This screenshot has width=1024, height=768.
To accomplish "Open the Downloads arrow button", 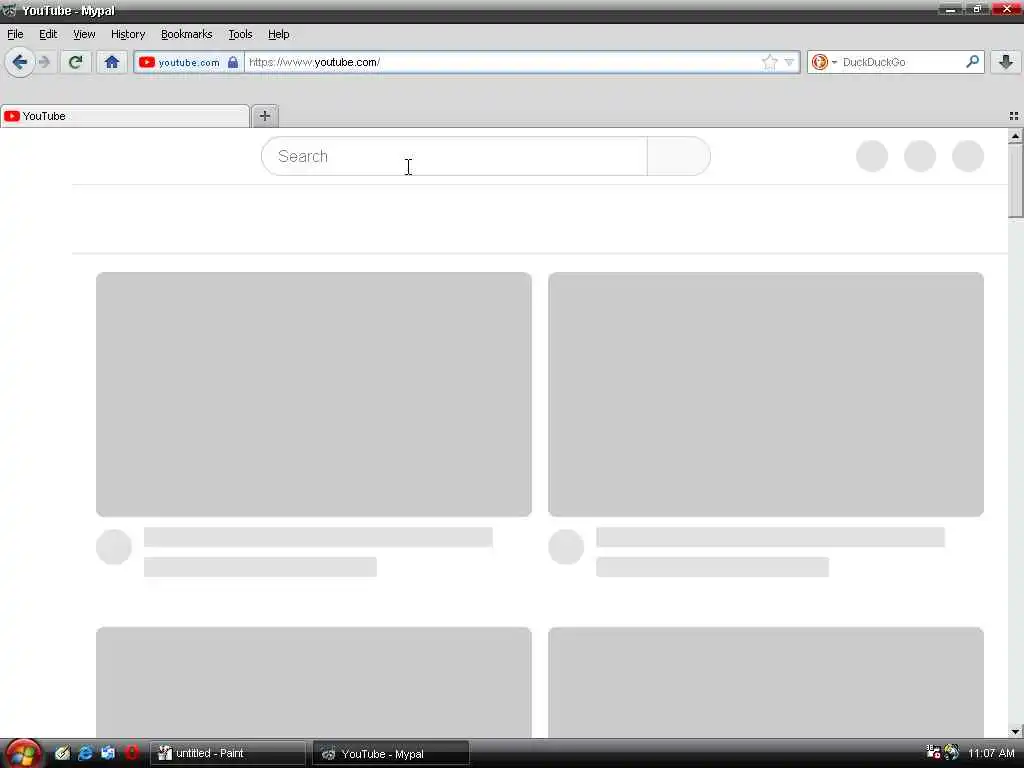I will [1006, 62].
